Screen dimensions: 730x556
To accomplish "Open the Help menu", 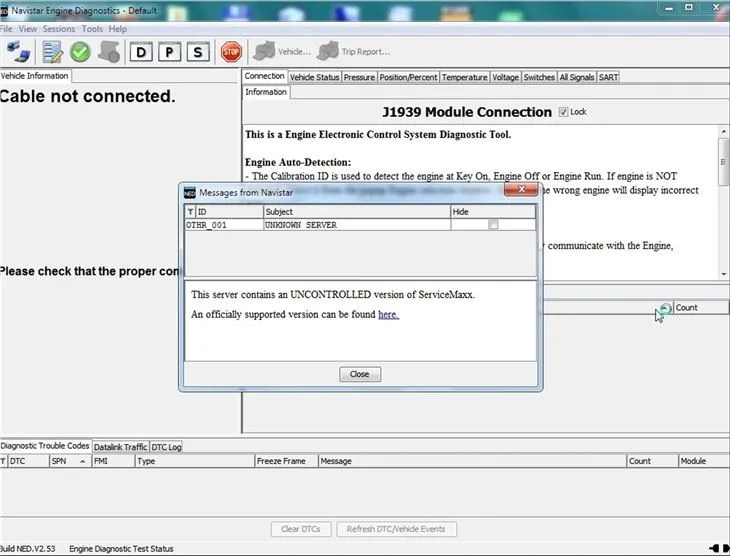I will [118, 29].
